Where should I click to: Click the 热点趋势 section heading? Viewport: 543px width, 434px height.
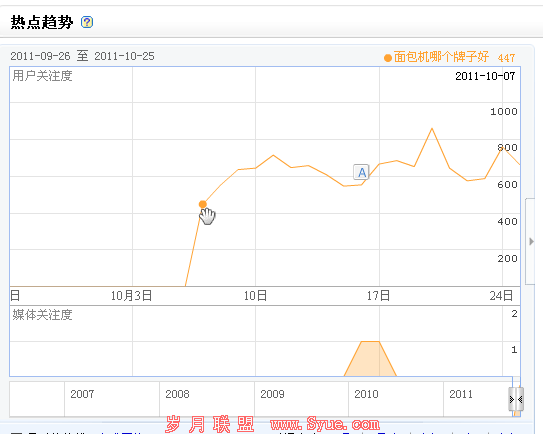click(x=42, y=23)
